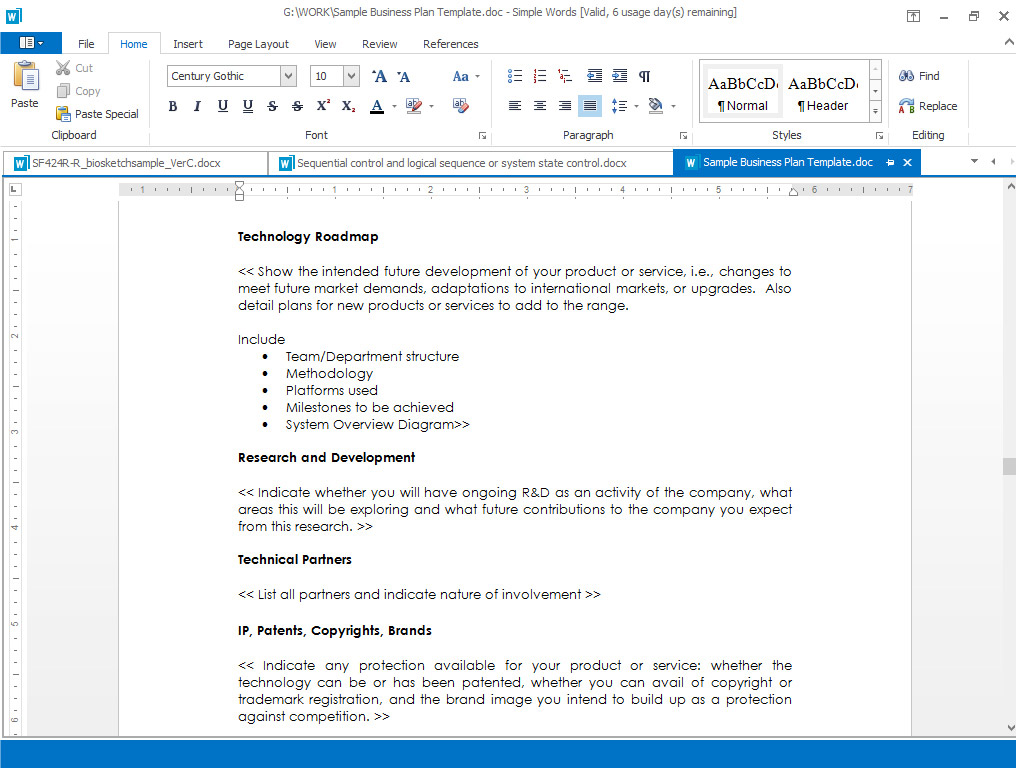Click the clear formatting eraser icon
This screenshot has width=1016, height=768.
[x=461, y=106]
